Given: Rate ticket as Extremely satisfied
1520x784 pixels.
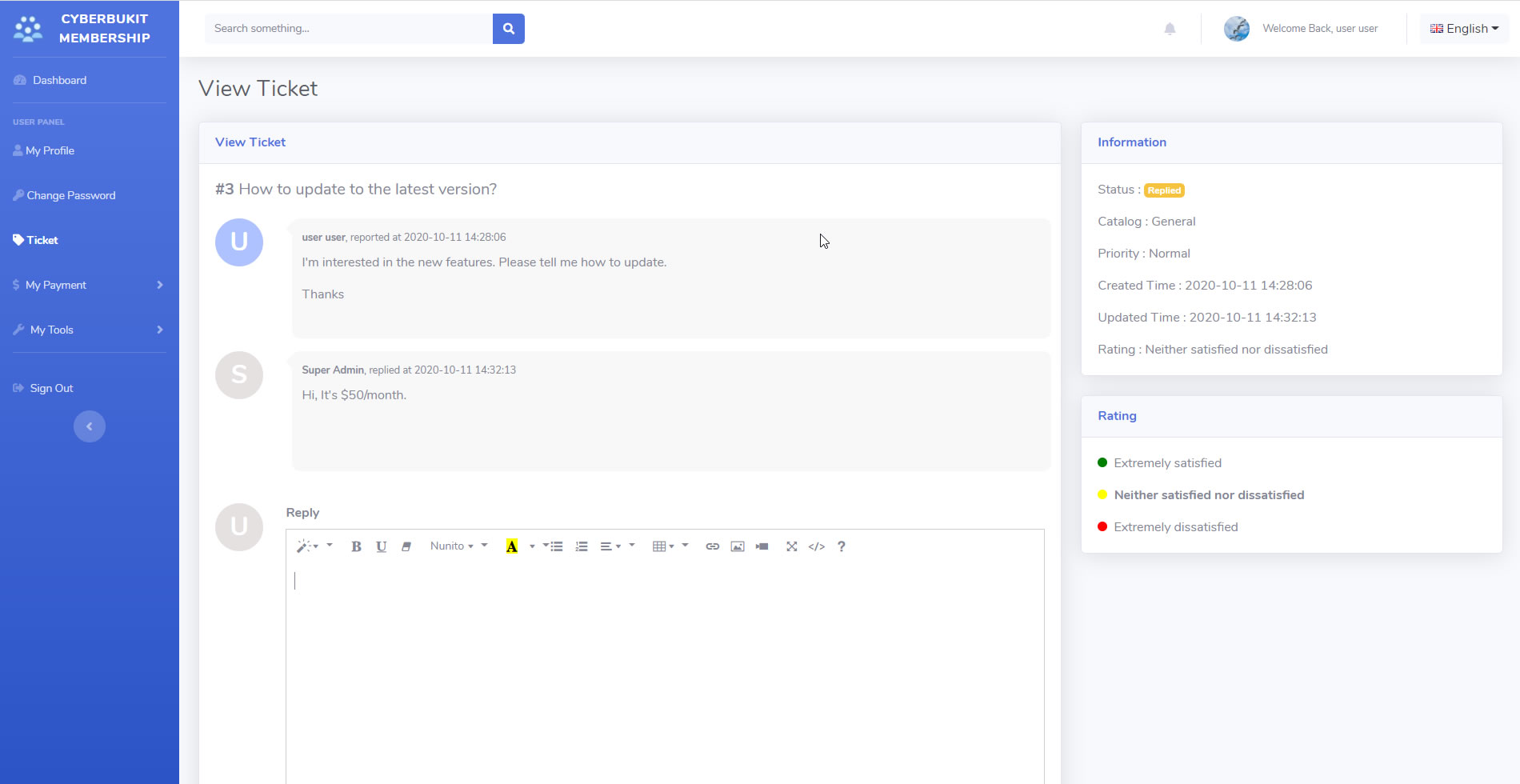Looking at the screenshot, I should pyautogui.click(x=1166, y=463).
